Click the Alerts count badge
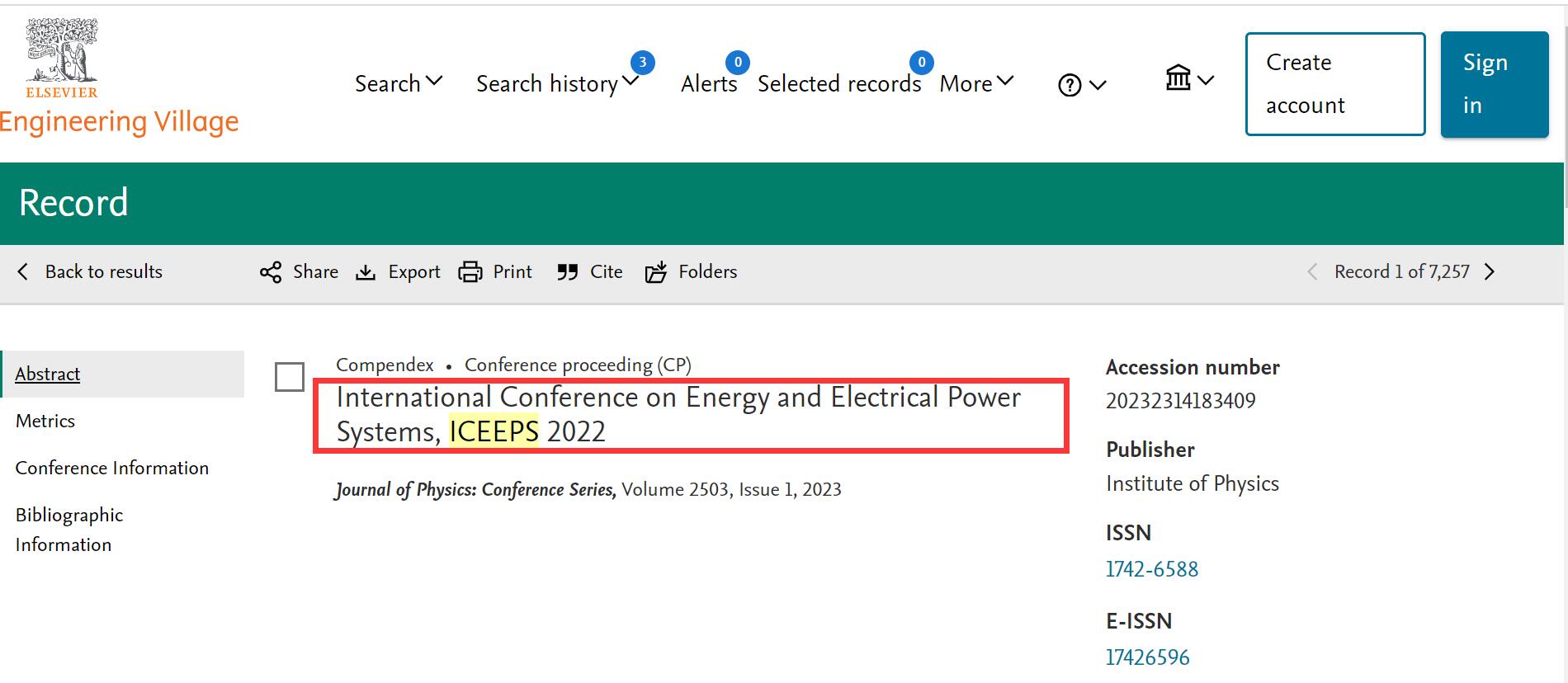1568x683 pixels. [738, 63]
